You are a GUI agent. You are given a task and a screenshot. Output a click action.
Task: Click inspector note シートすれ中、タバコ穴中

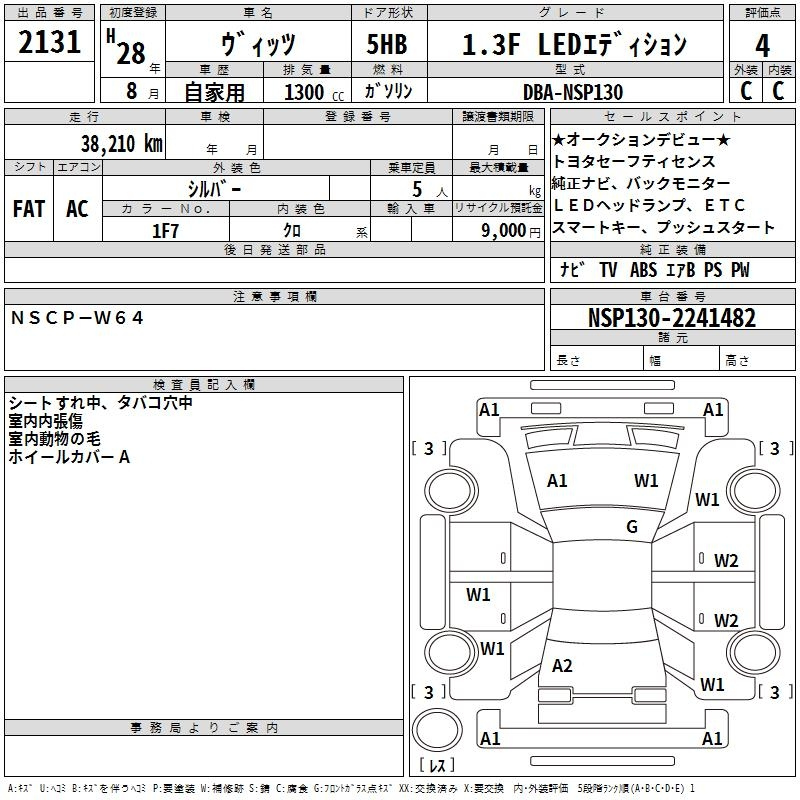pyautogui.click(x=101, y=403)
